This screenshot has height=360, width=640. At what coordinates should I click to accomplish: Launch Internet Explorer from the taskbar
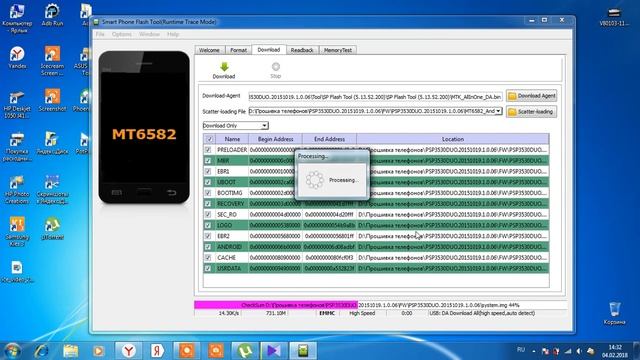point(41,351)
